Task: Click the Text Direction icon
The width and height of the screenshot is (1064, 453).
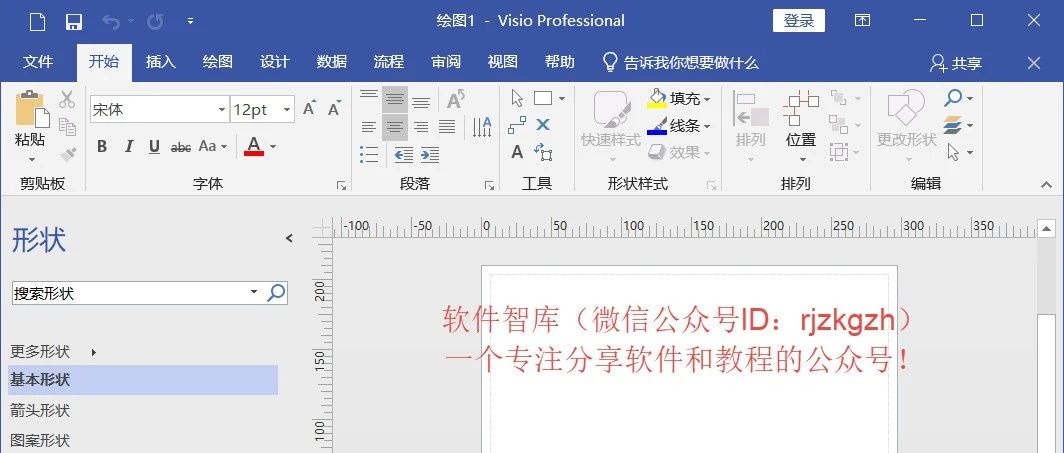Action: (x=482, y=127)
